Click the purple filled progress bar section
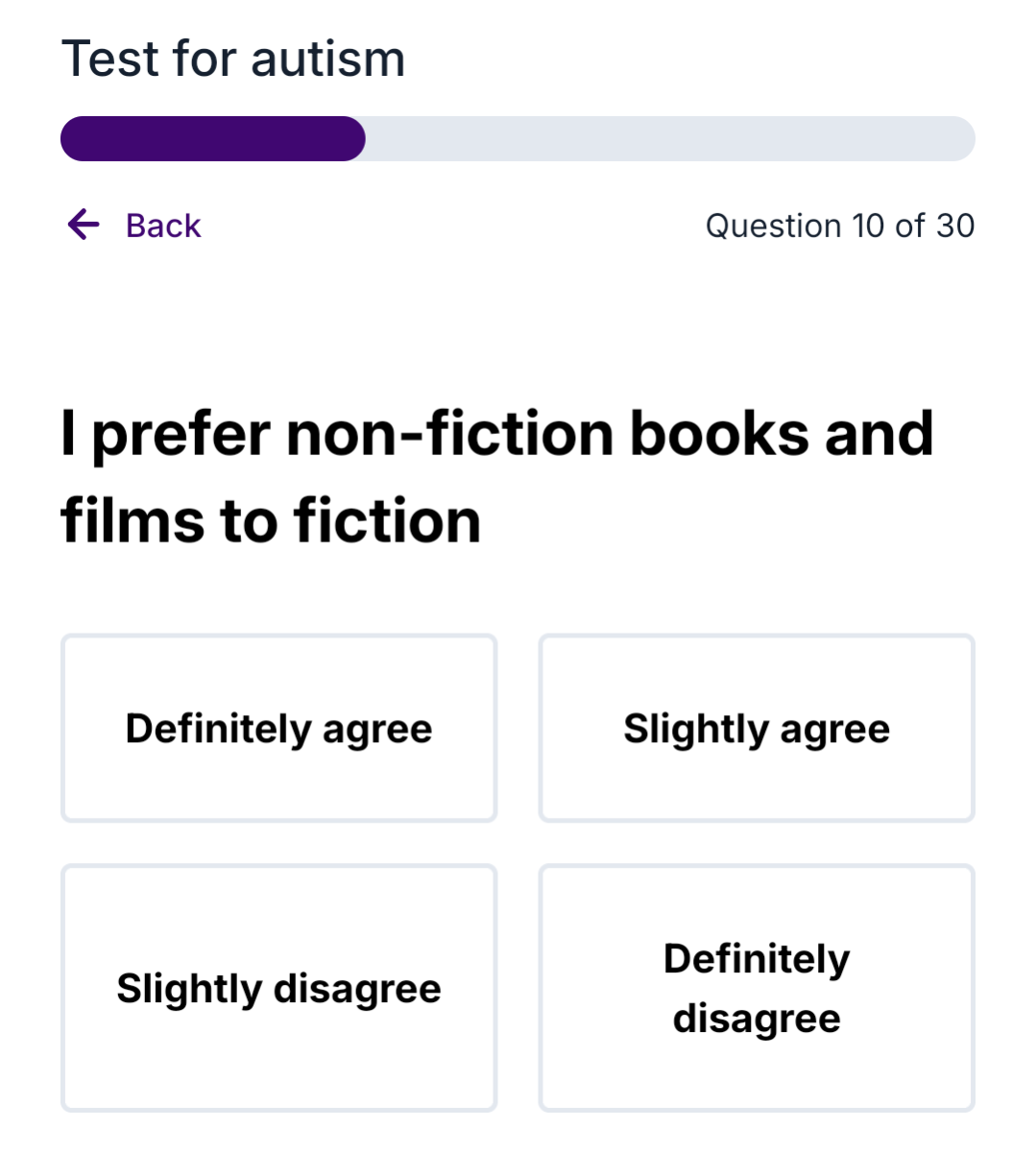 click(212, 139)
